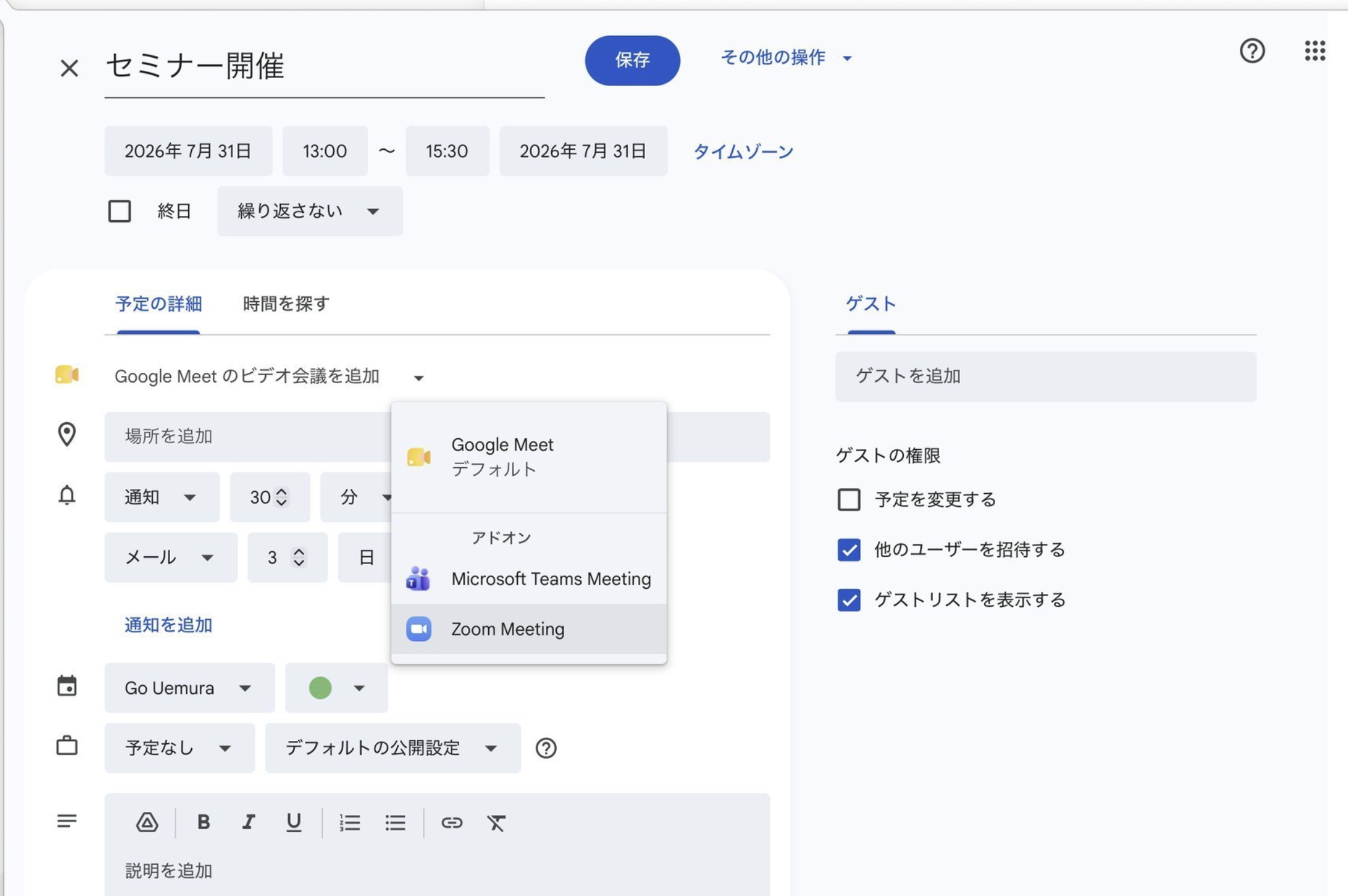Viewport: 1348px width, 896px height.
Task: Check the 予定を変更する guest permission
Action: point(849,499)
